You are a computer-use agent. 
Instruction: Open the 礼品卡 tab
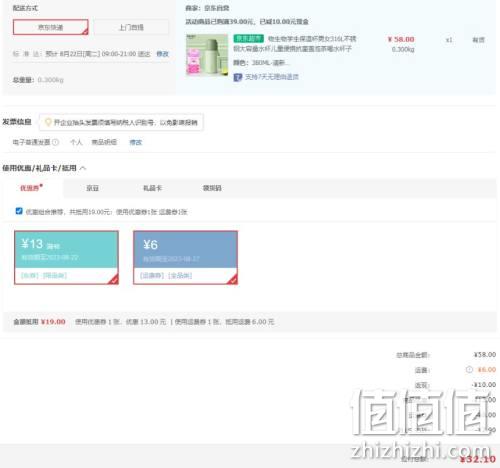click(x=152, y=188)
